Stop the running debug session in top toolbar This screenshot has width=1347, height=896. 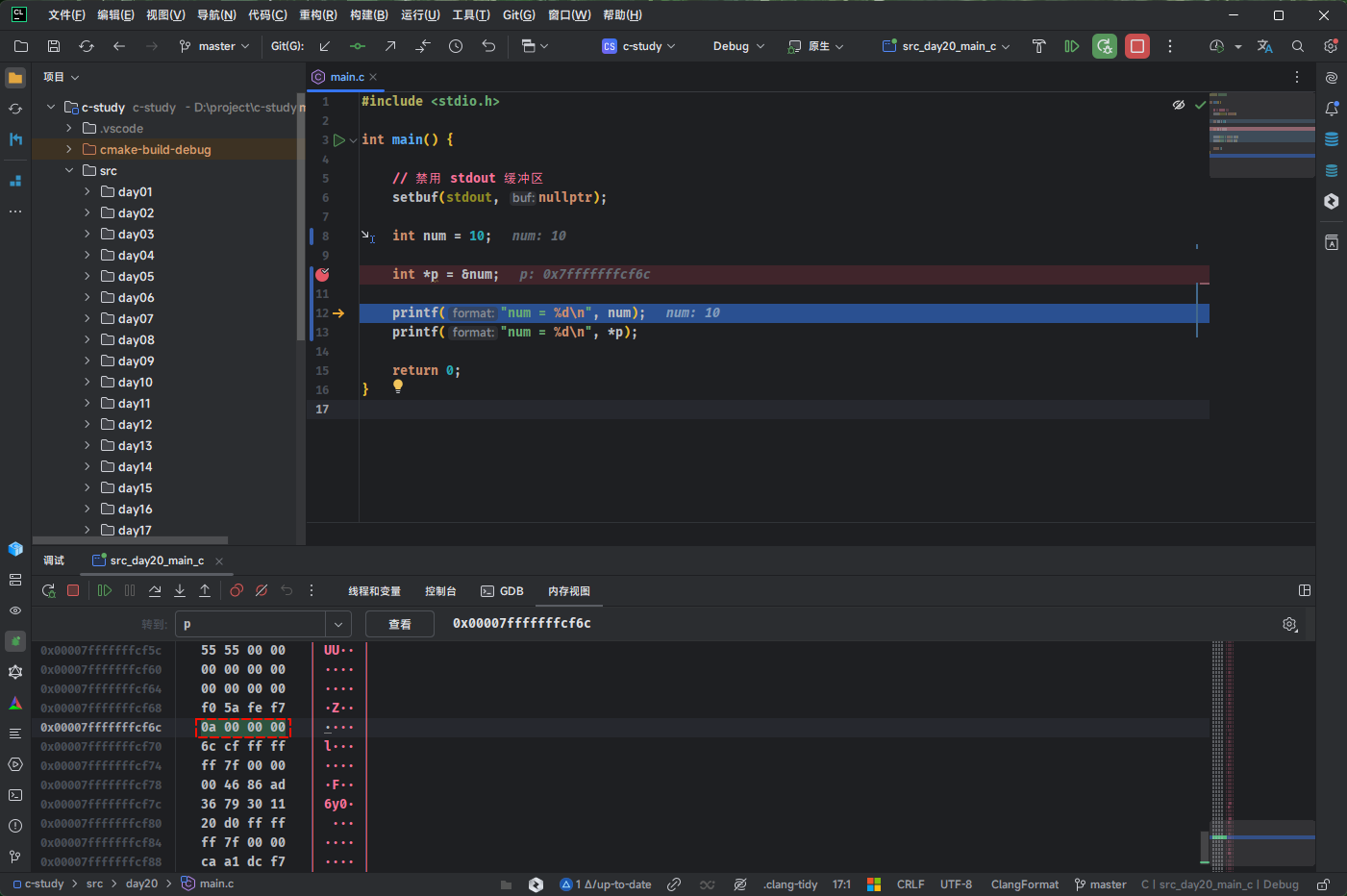pyautogui.click(x=1137, y=46)
